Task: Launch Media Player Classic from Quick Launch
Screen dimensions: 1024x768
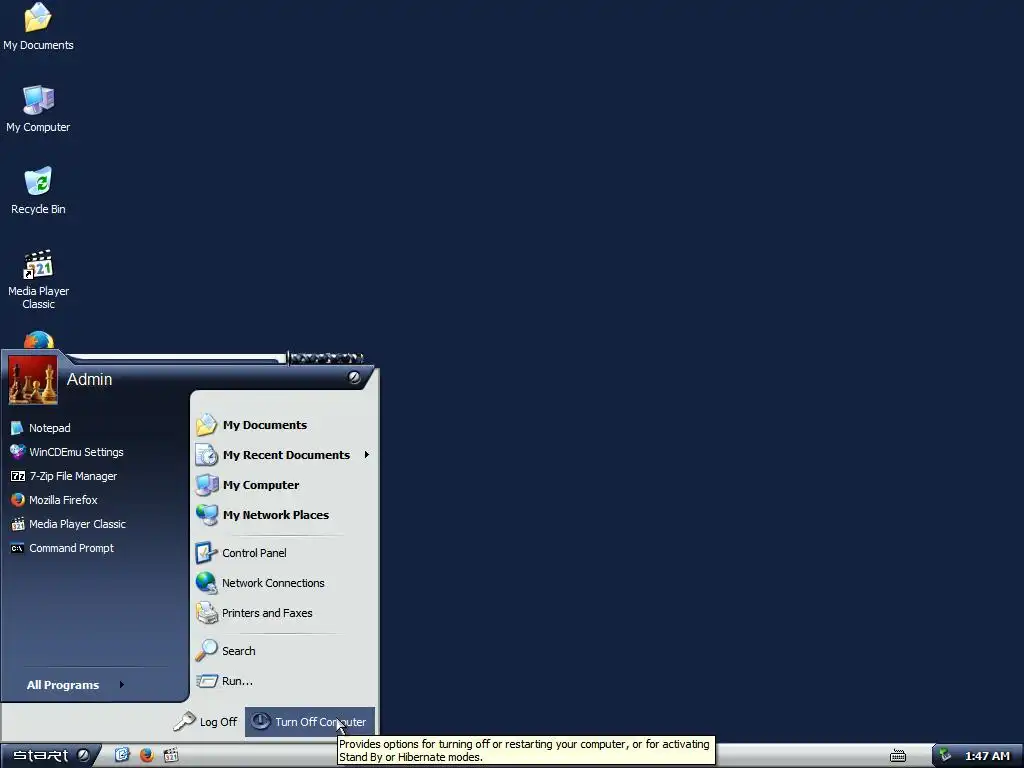Action: tap(171, 755)
